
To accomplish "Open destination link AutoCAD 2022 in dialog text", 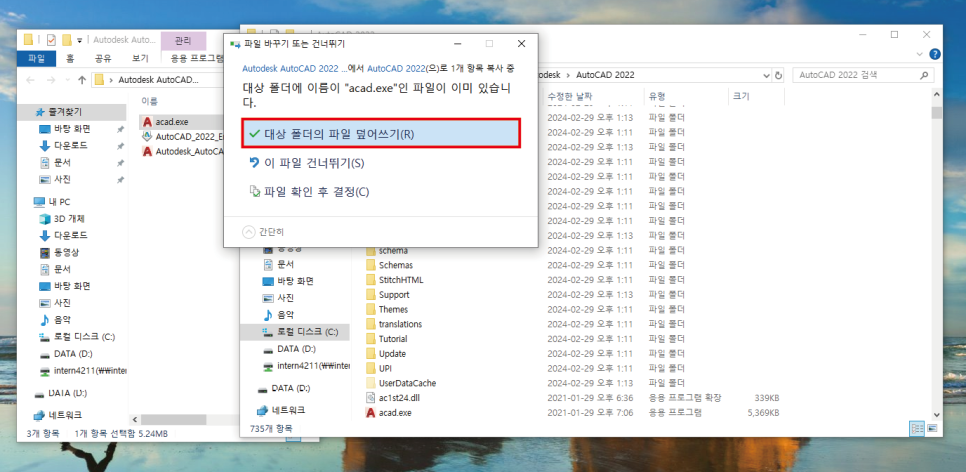I will point(397,68).
